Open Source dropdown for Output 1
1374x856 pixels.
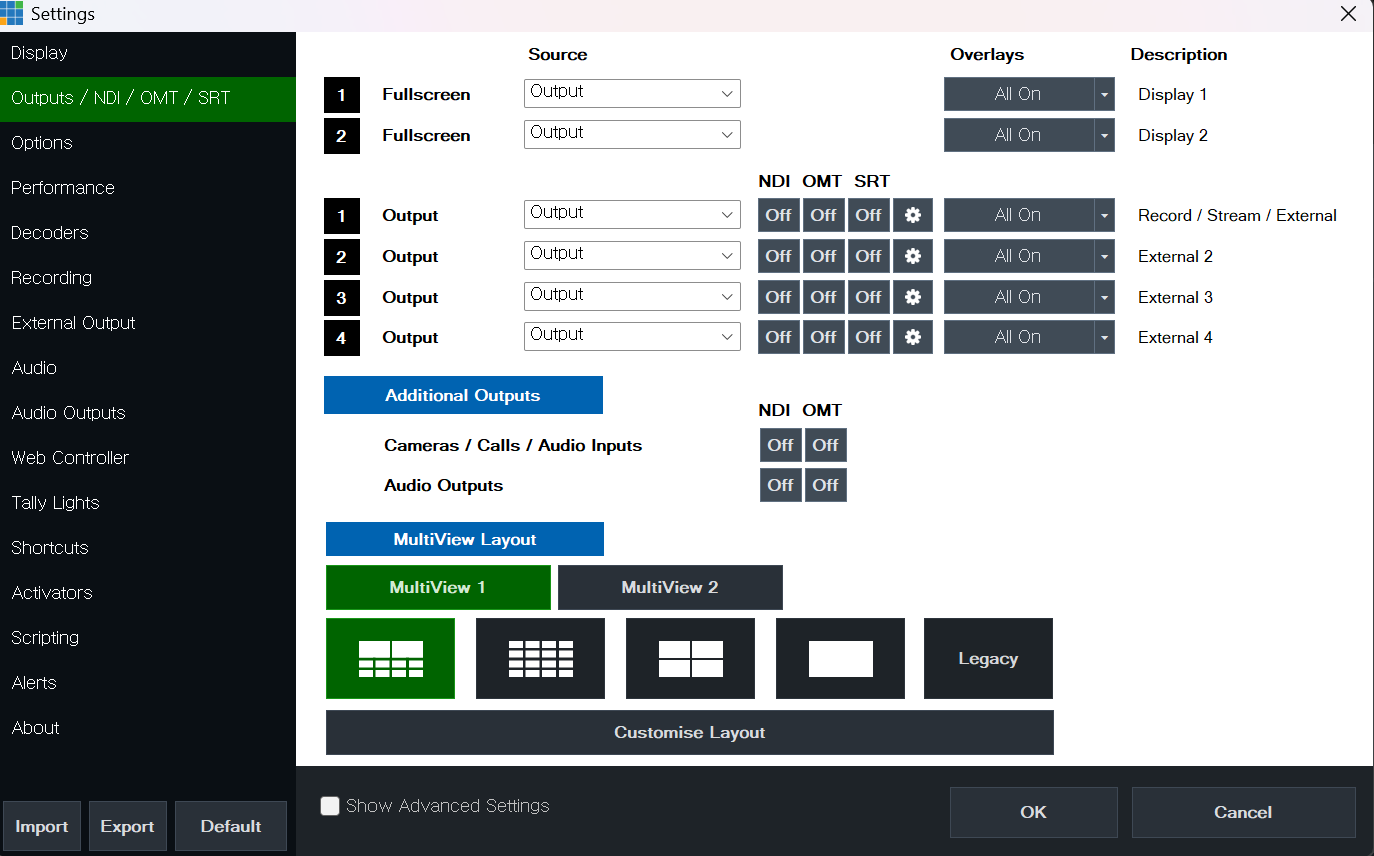point(632,214)
